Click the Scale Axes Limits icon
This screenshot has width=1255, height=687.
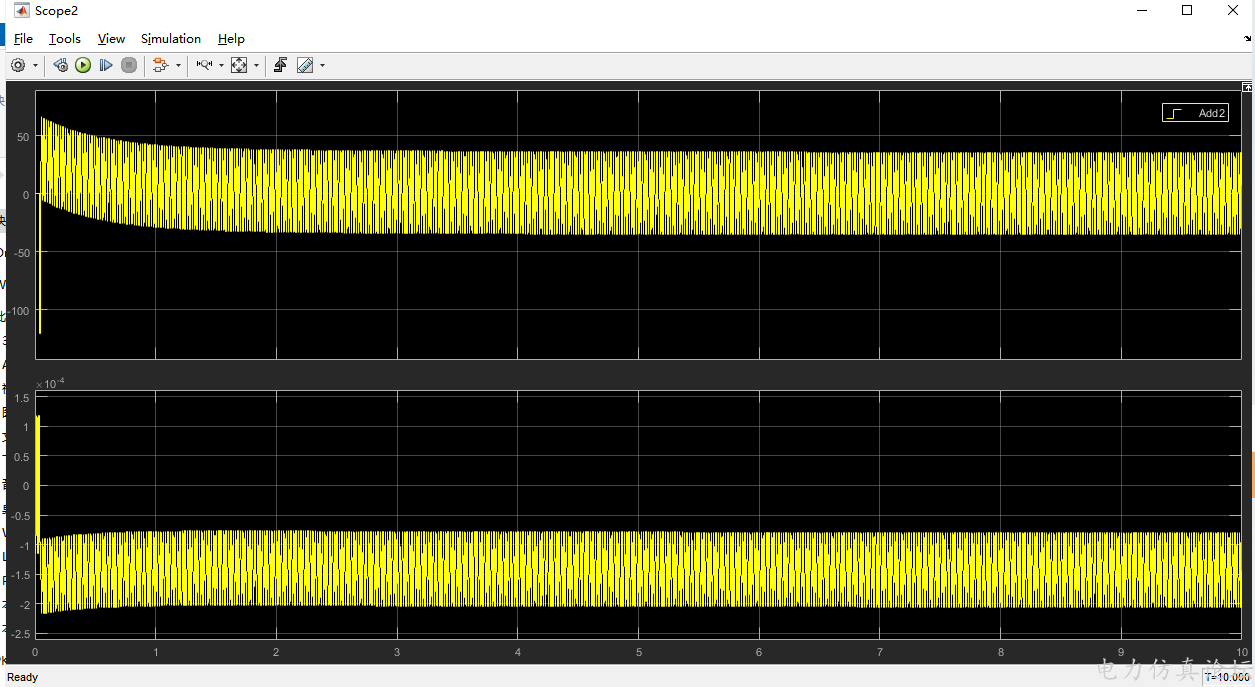point(239,65)
